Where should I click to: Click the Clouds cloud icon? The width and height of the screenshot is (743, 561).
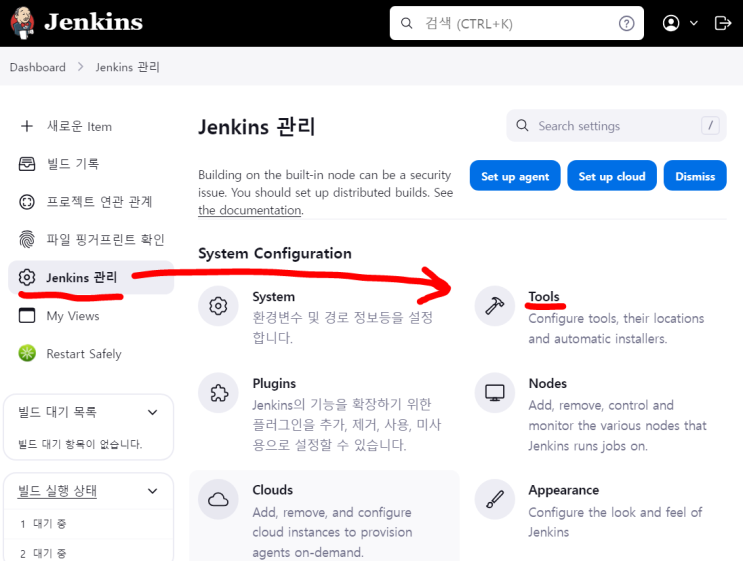(218, 499)
